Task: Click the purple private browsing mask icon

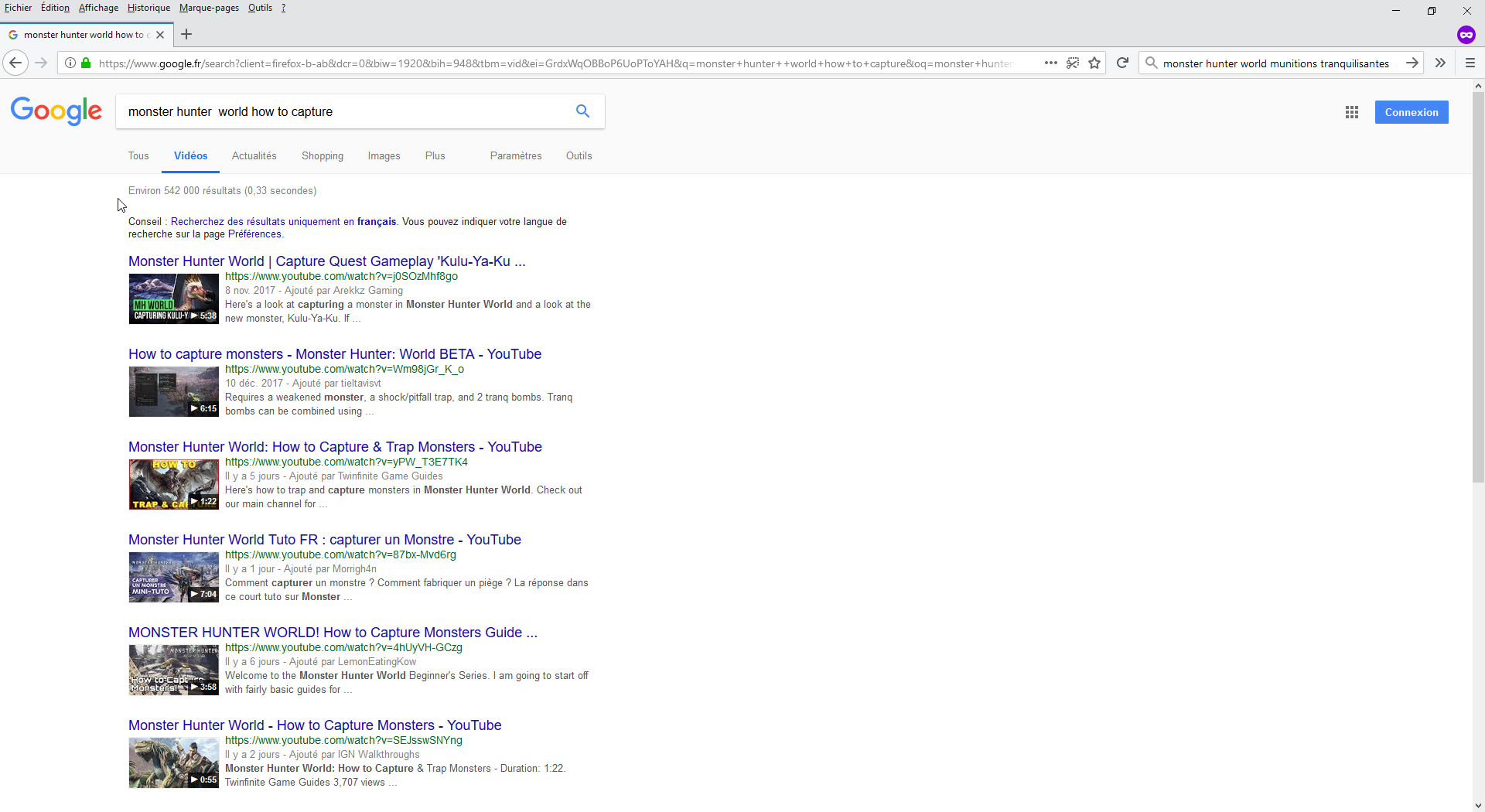Action: click(1466, 35)
